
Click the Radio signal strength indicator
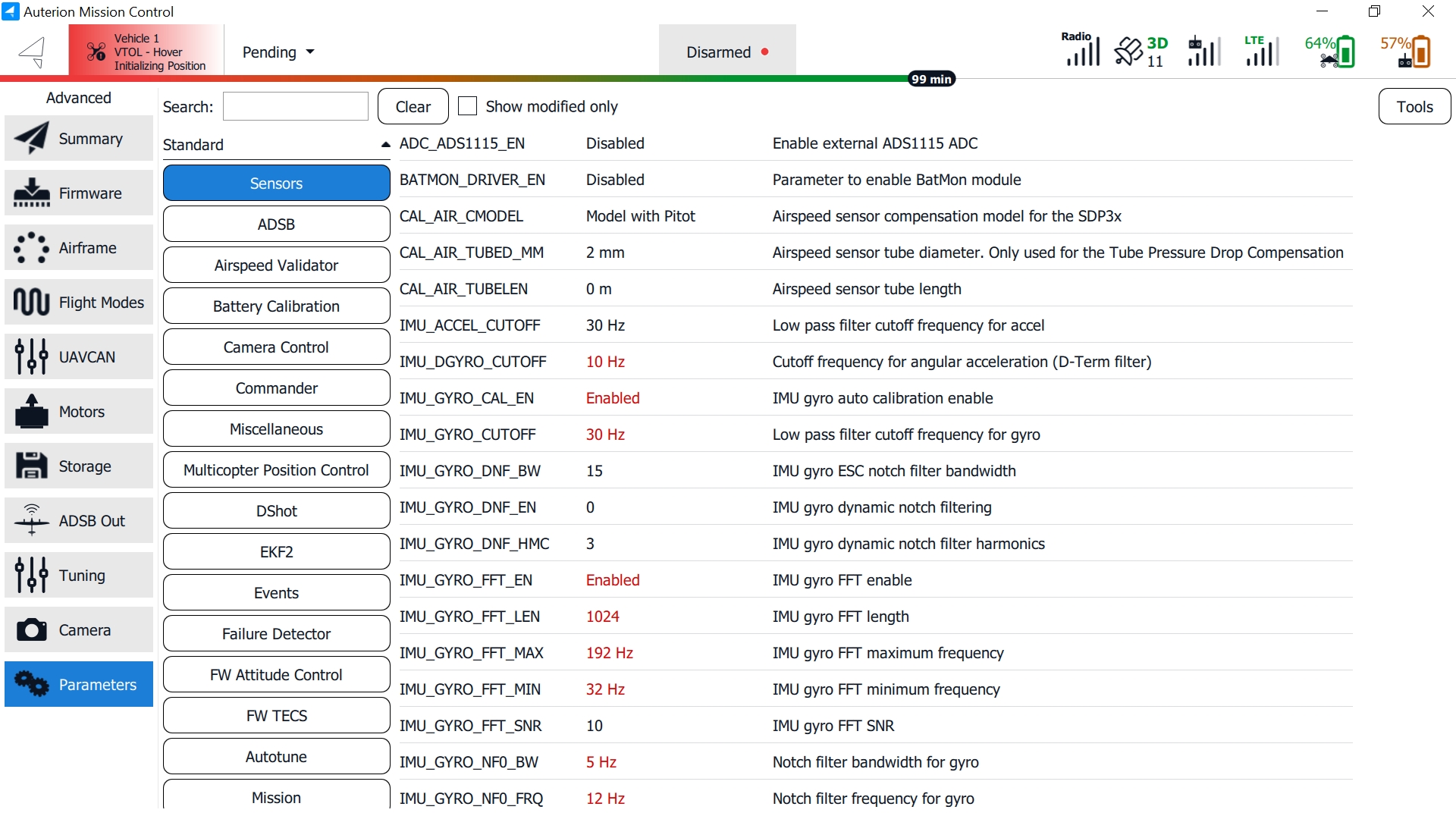[x=1081, y=50]
